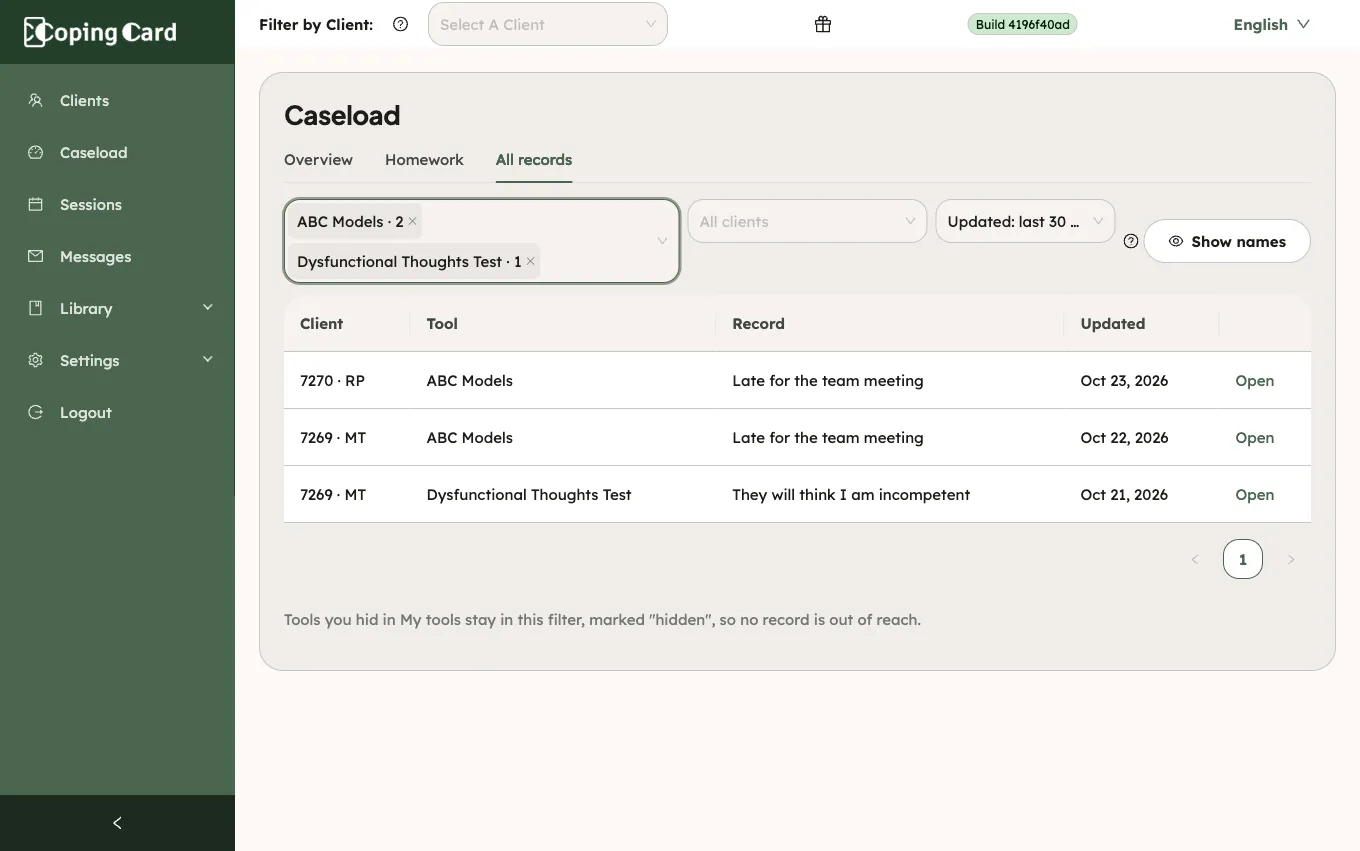Image resolution: width=1360 pixels, height=851 pixels.
Task: Open Messages in the sidebar
Action: coord(117,256)
